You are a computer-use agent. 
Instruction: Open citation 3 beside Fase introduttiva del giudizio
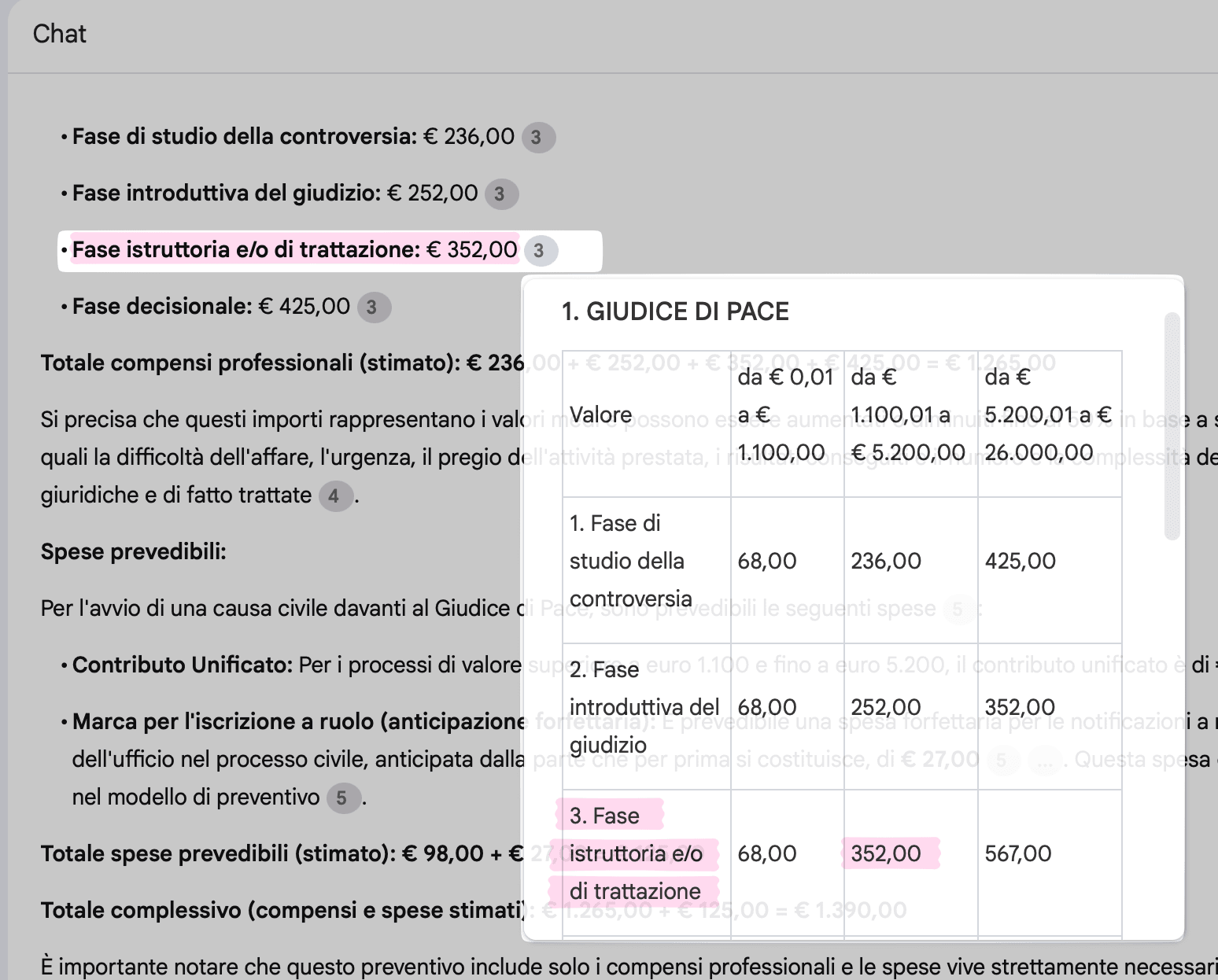coord(501,194)
